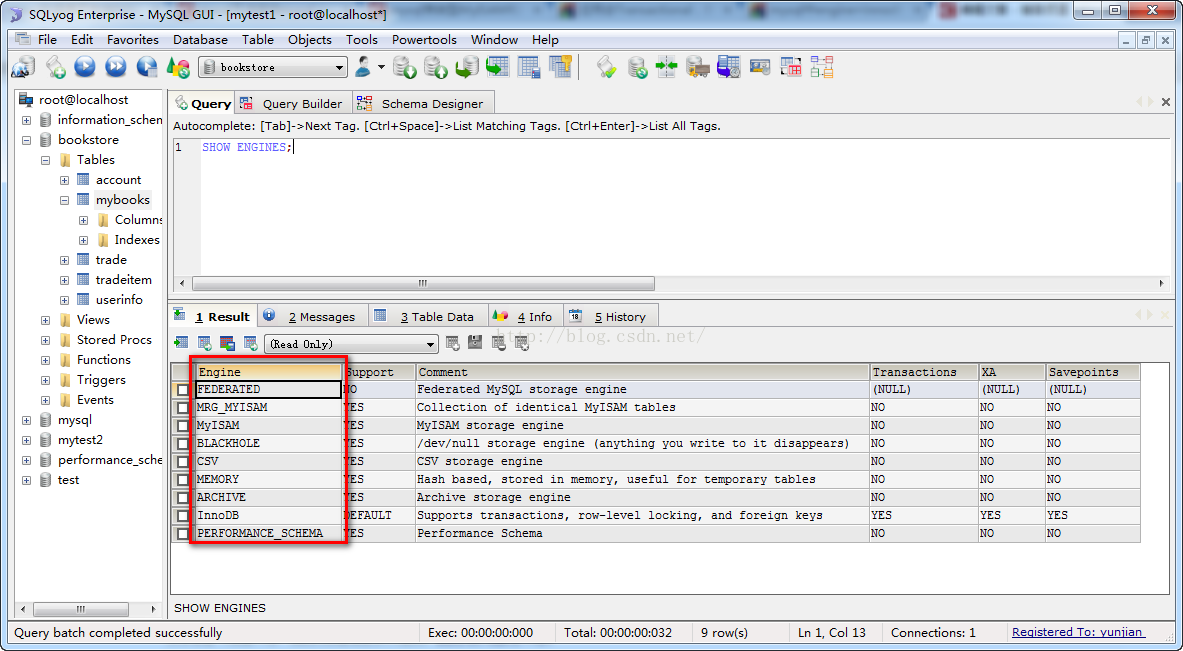1183x651 pixels.
Task: Click the Query Builder grid toolbar icon
Action: pyautogui.click(x=791, y=67)
